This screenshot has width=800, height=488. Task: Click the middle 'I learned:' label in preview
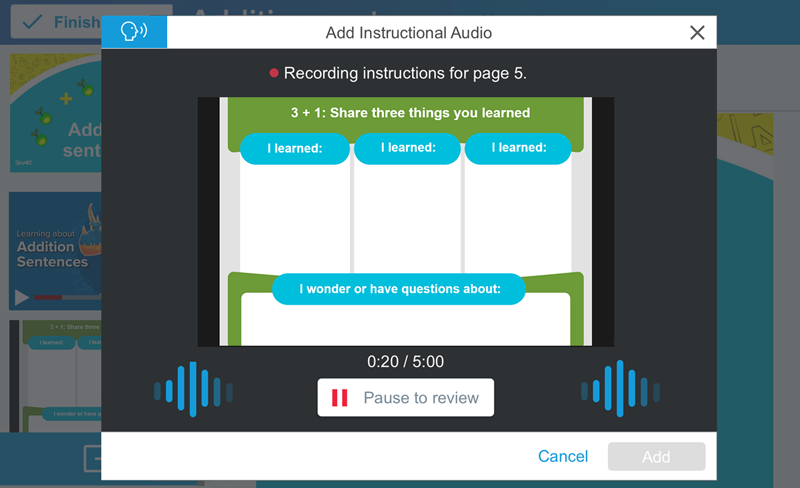point(408,148)
